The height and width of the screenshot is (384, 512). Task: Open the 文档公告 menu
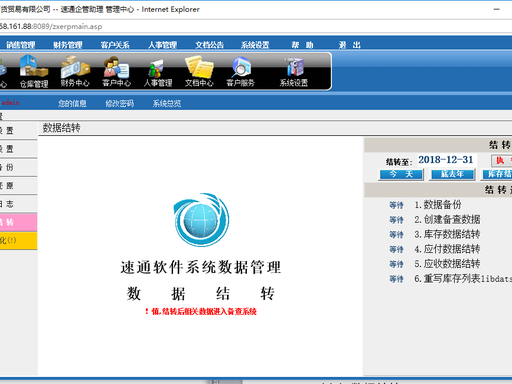[x=210, y=45]
